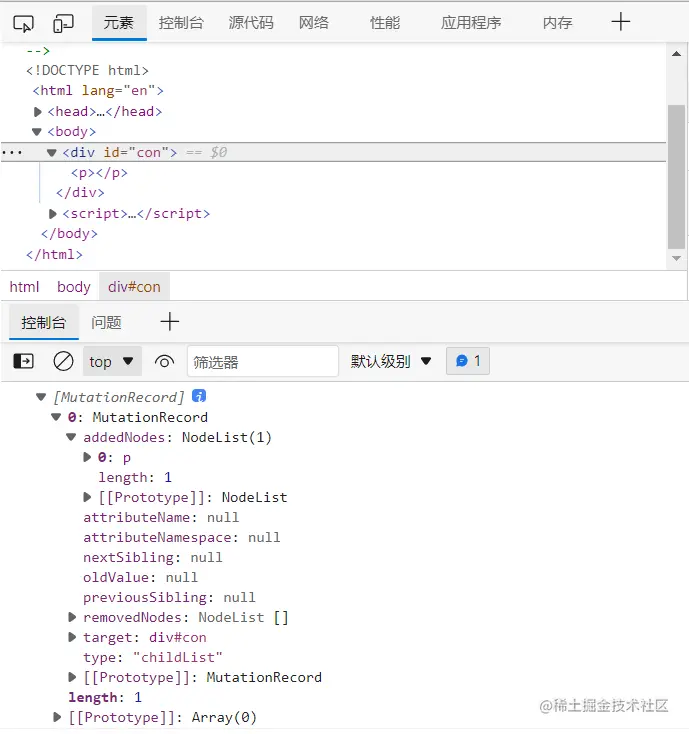Click the live expression eye icon
689x734 pixels.
click(x=164, y=361)
